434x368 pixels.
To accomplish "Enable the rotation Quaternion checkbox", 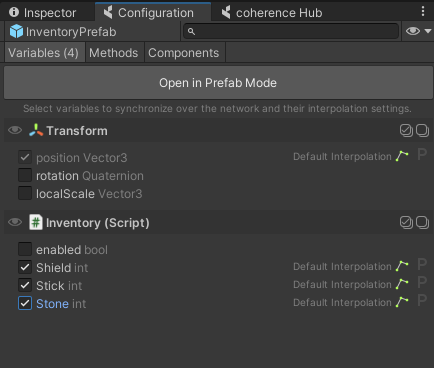I will tap(25, 175).
